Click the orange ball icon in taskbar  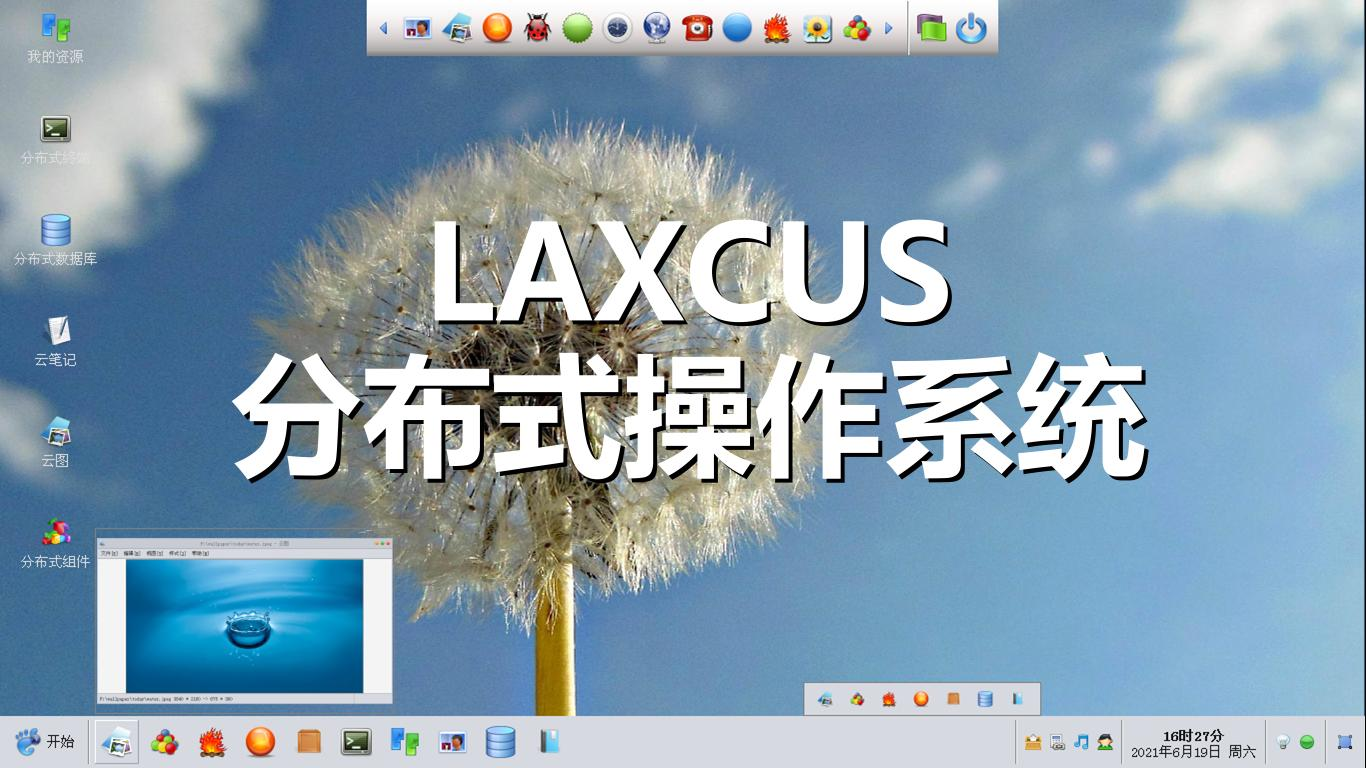260,742
